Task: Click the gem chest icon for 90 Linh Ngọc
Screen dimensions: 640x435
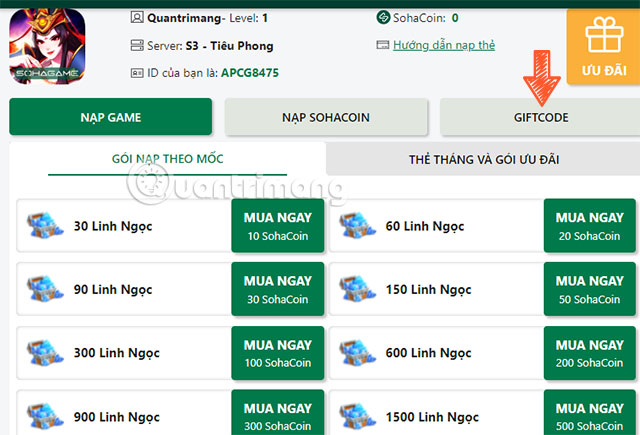Action: (45, 289)
